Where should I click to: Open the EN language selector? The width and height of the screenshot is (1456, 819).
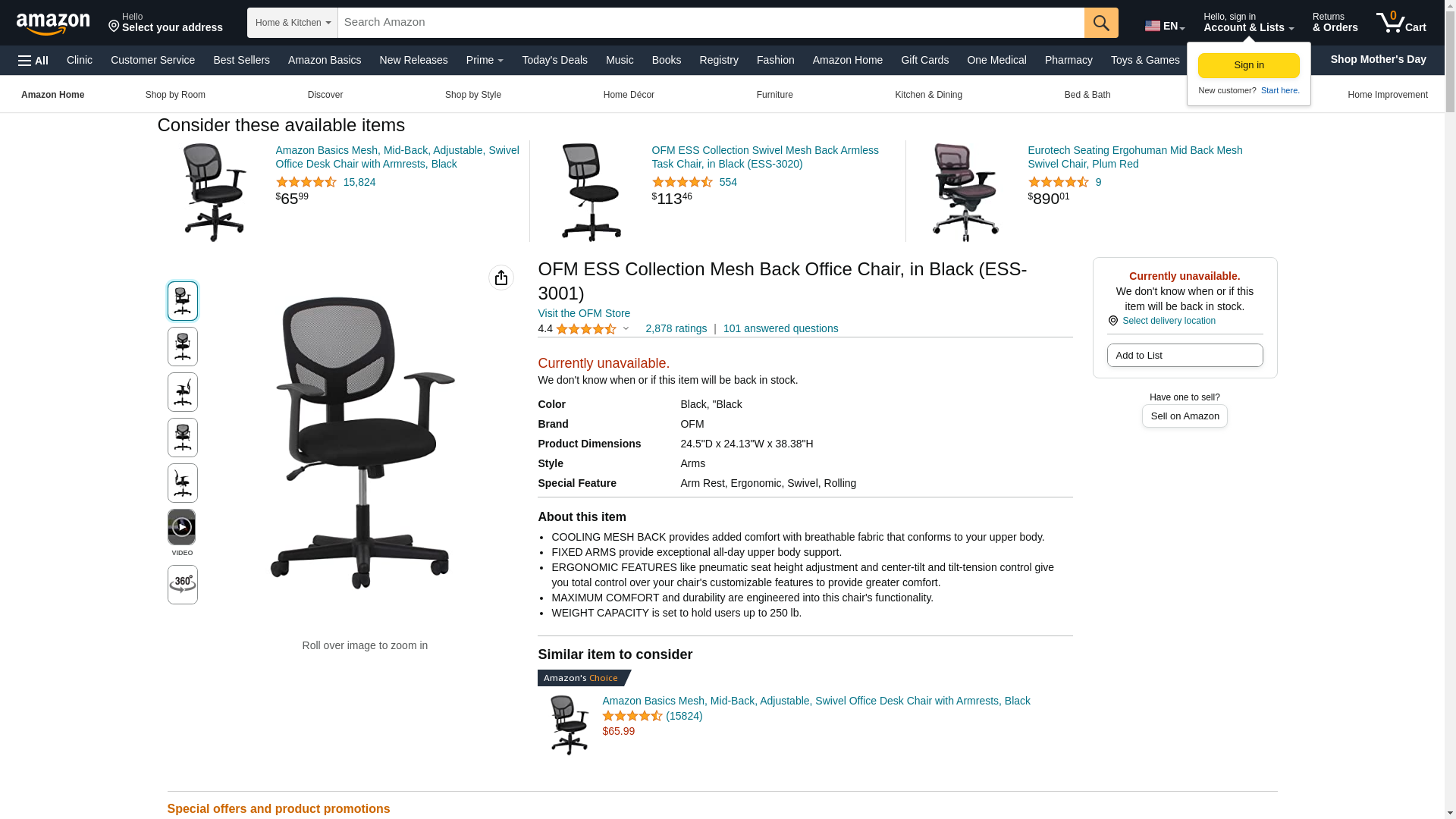tap(1165, 26)
